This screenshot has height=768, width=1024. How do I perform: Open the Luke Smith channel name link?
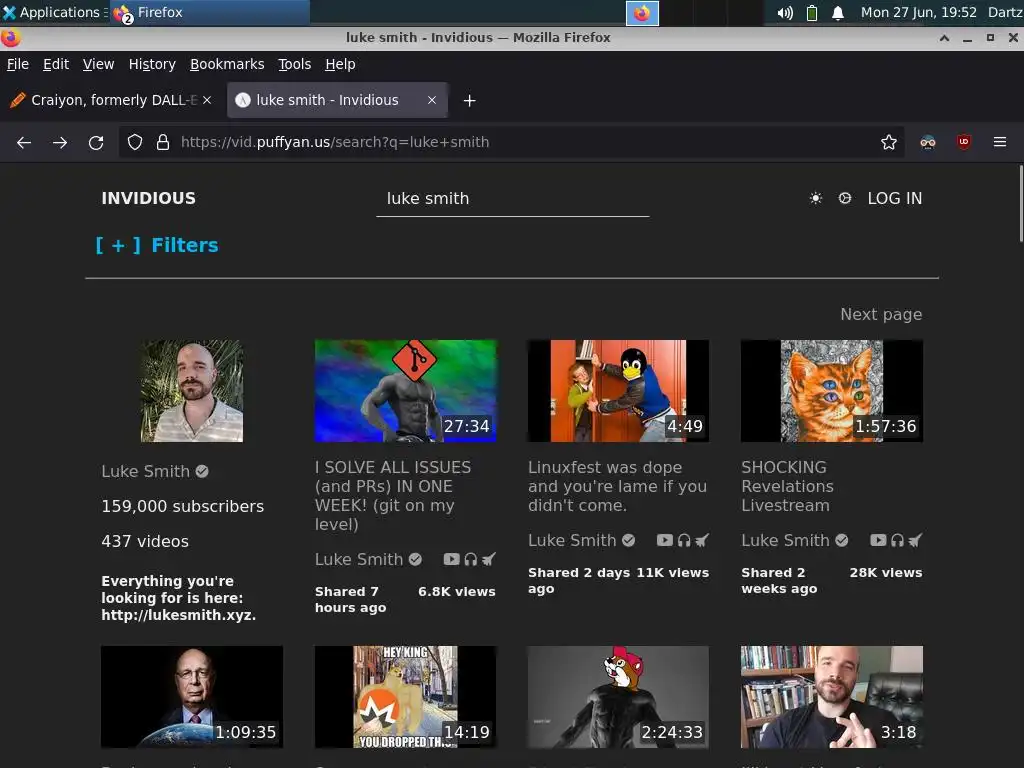[146, 471]
